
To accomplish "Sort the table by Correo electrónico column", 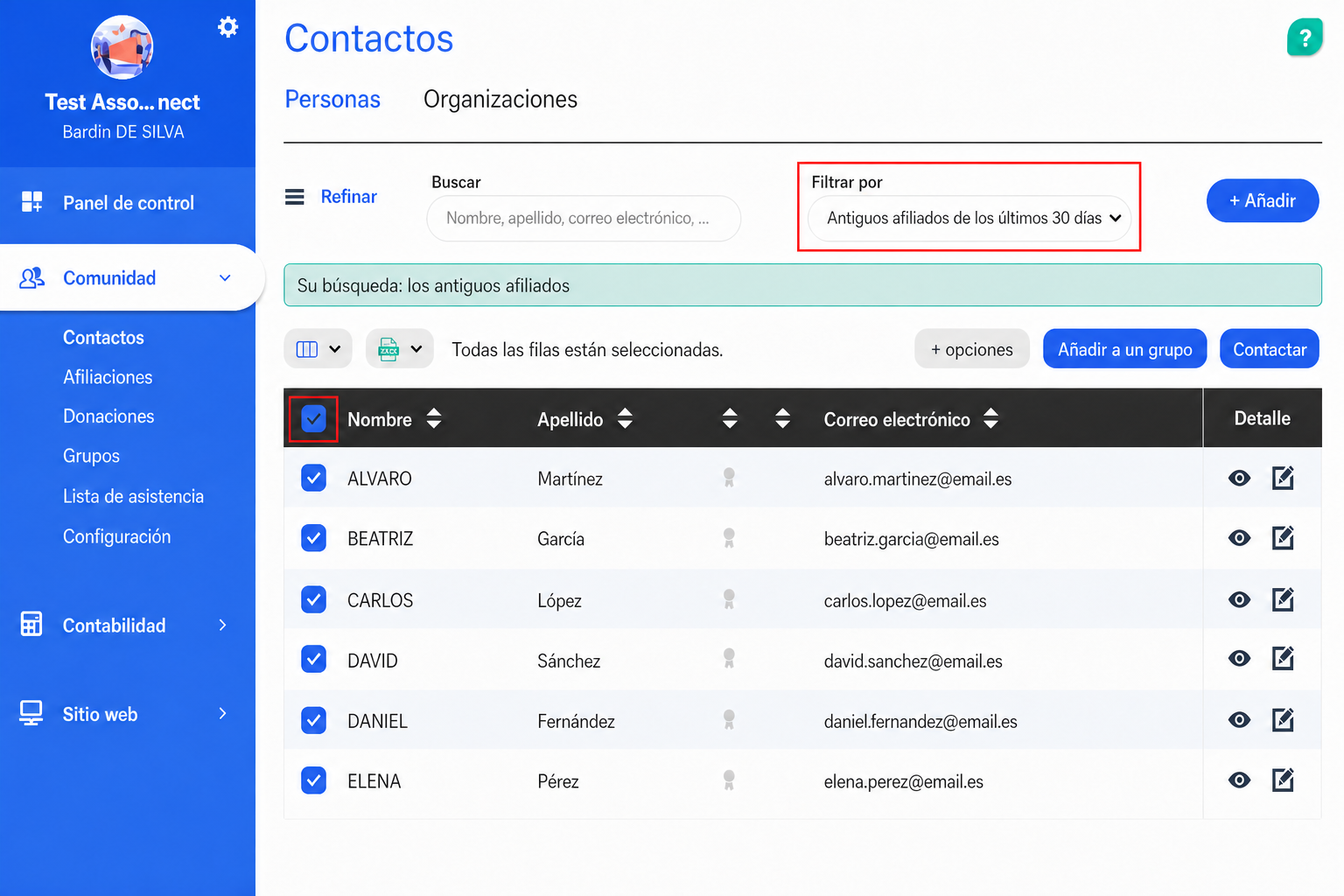I will click(990, 418).
